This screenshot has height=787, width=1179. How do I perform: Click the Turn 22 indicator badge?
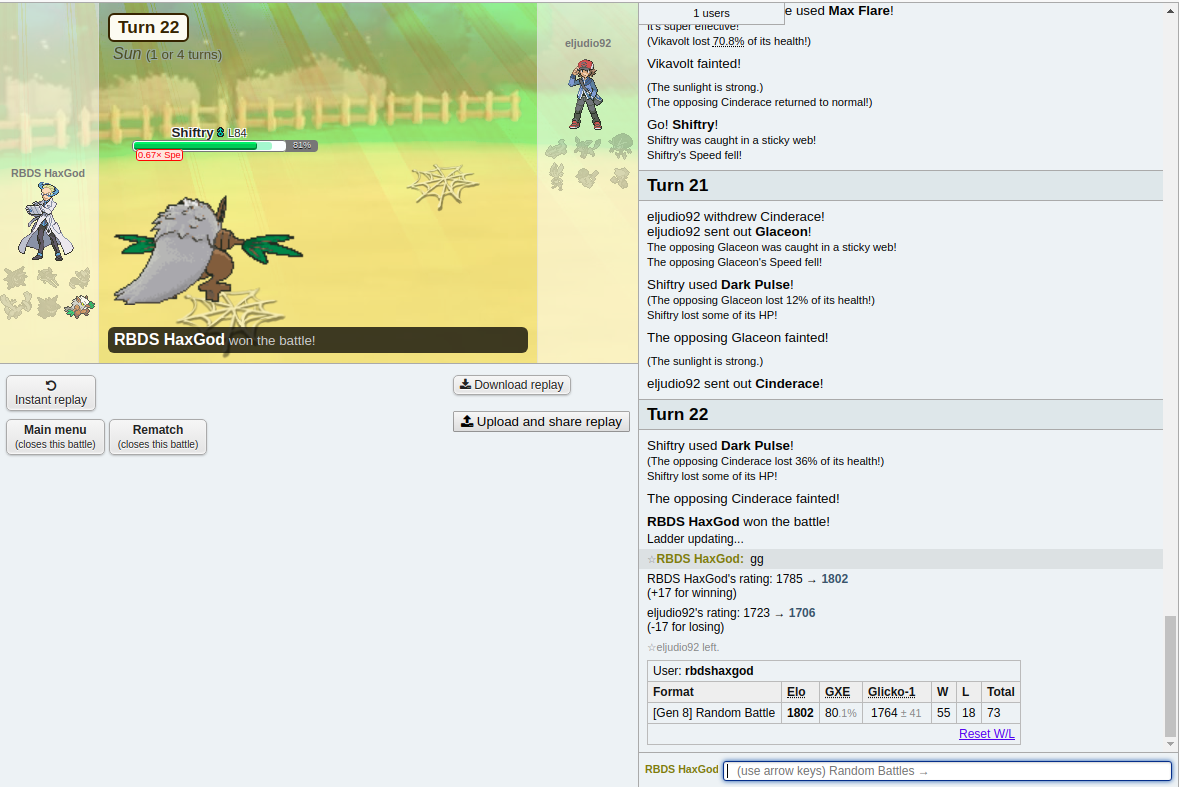point(148,27)
